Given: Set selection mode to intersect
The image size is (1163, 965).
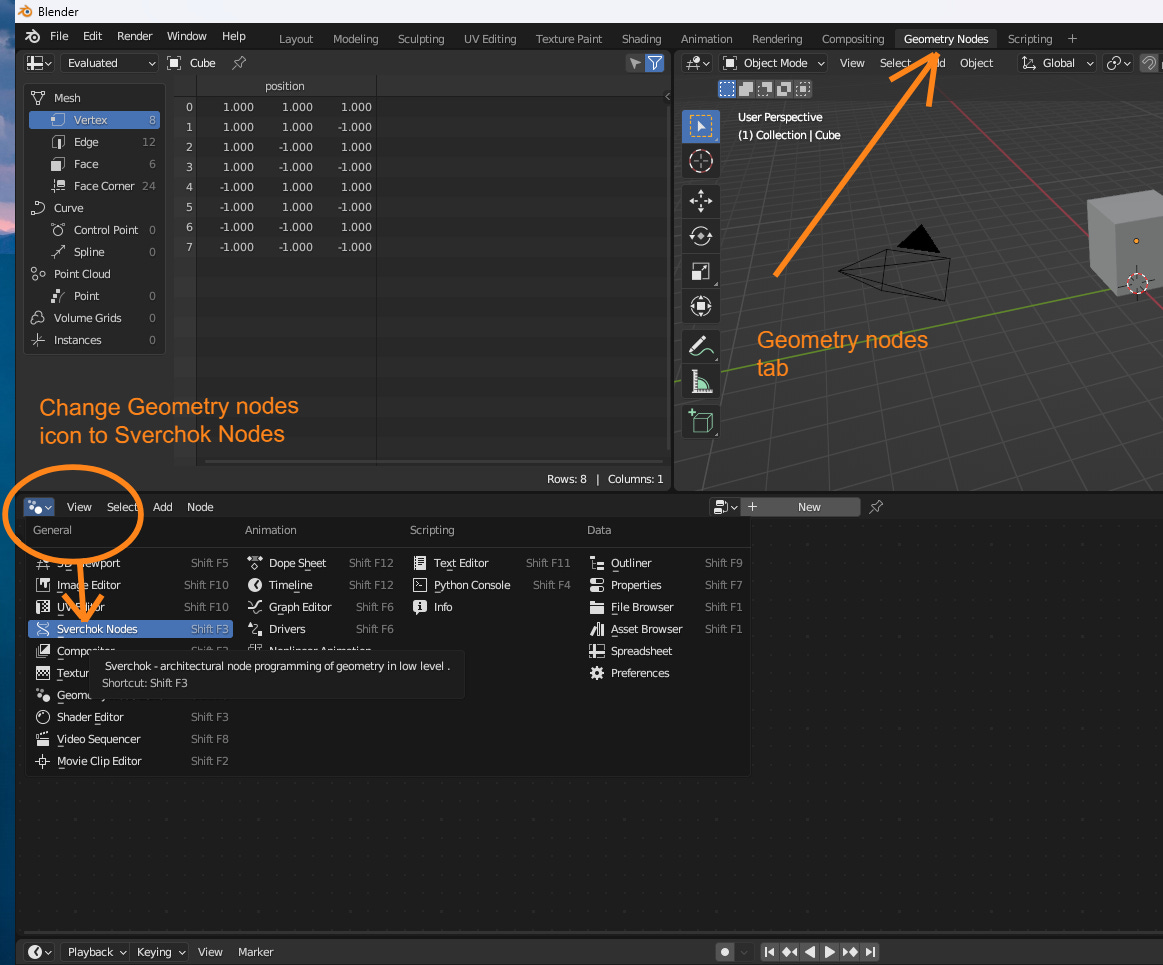Looking at the screenshot, I should 803,89.
